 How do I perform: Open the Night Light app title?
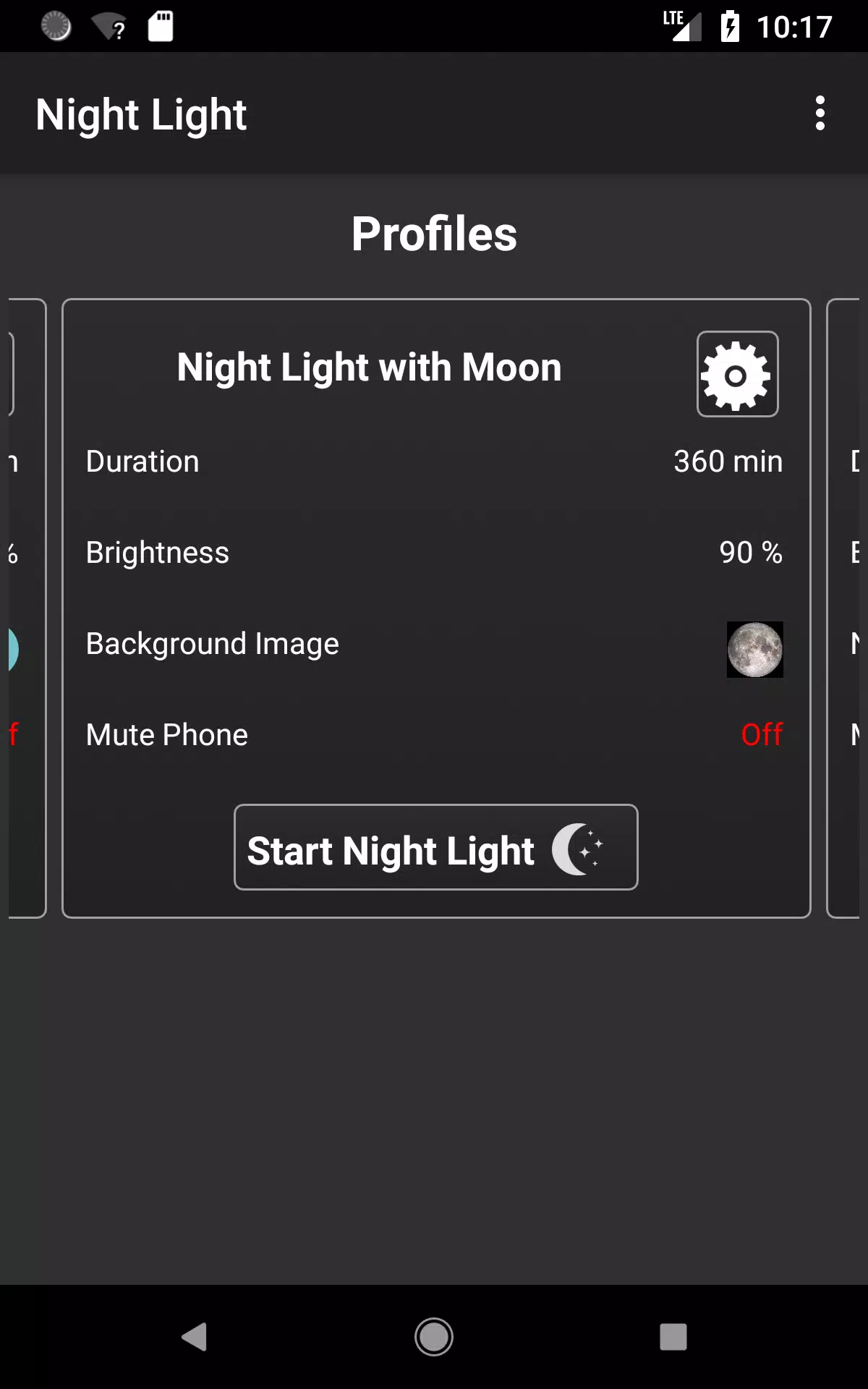(142, 114)
